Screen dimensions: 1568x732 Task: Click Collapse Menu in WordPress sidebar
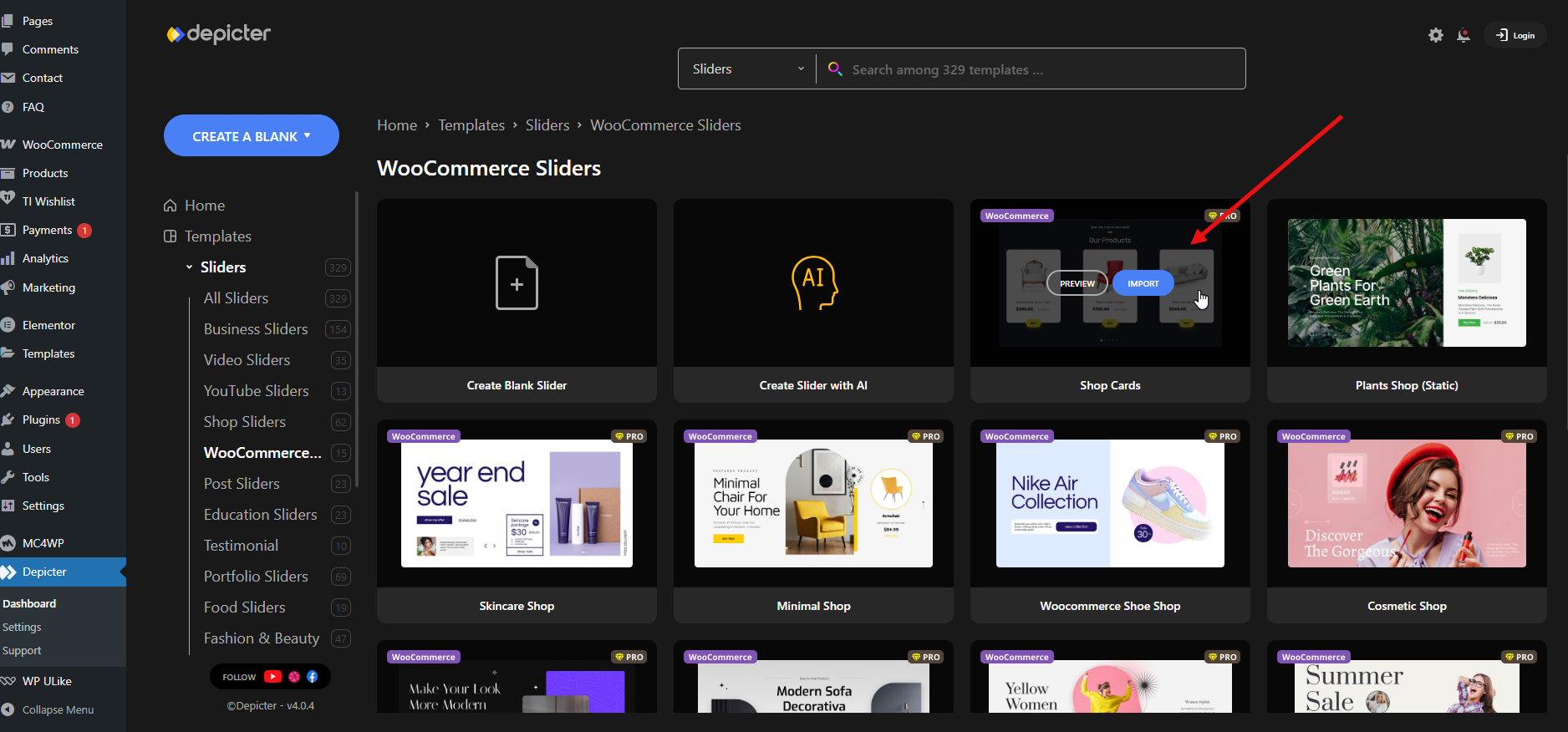(58, 709)
